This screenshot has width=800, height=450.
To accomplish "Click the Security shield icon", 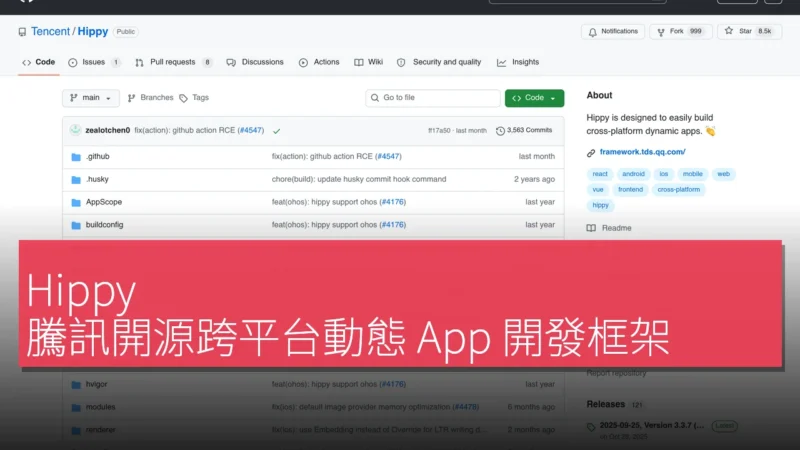I will pos(401,63).
